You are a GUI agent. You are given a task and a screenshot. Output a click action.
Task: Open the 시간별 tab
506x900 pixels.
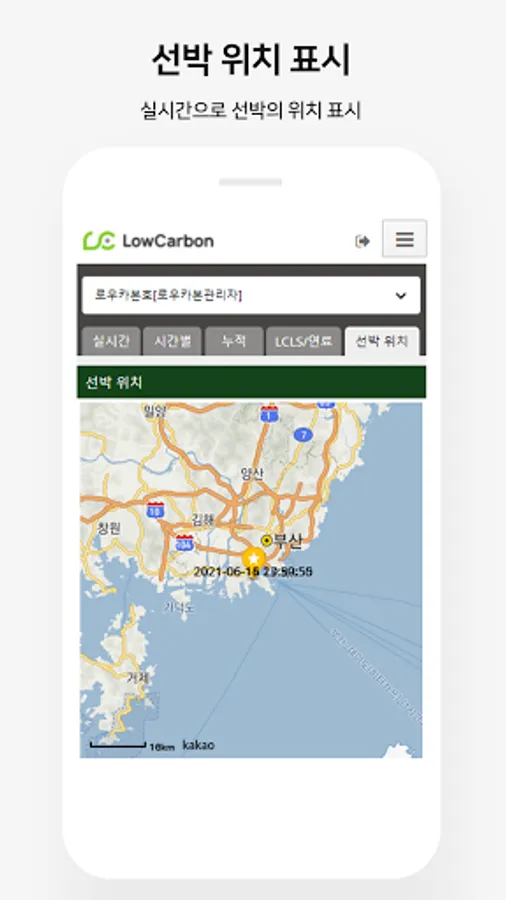(x=173, y=342)
